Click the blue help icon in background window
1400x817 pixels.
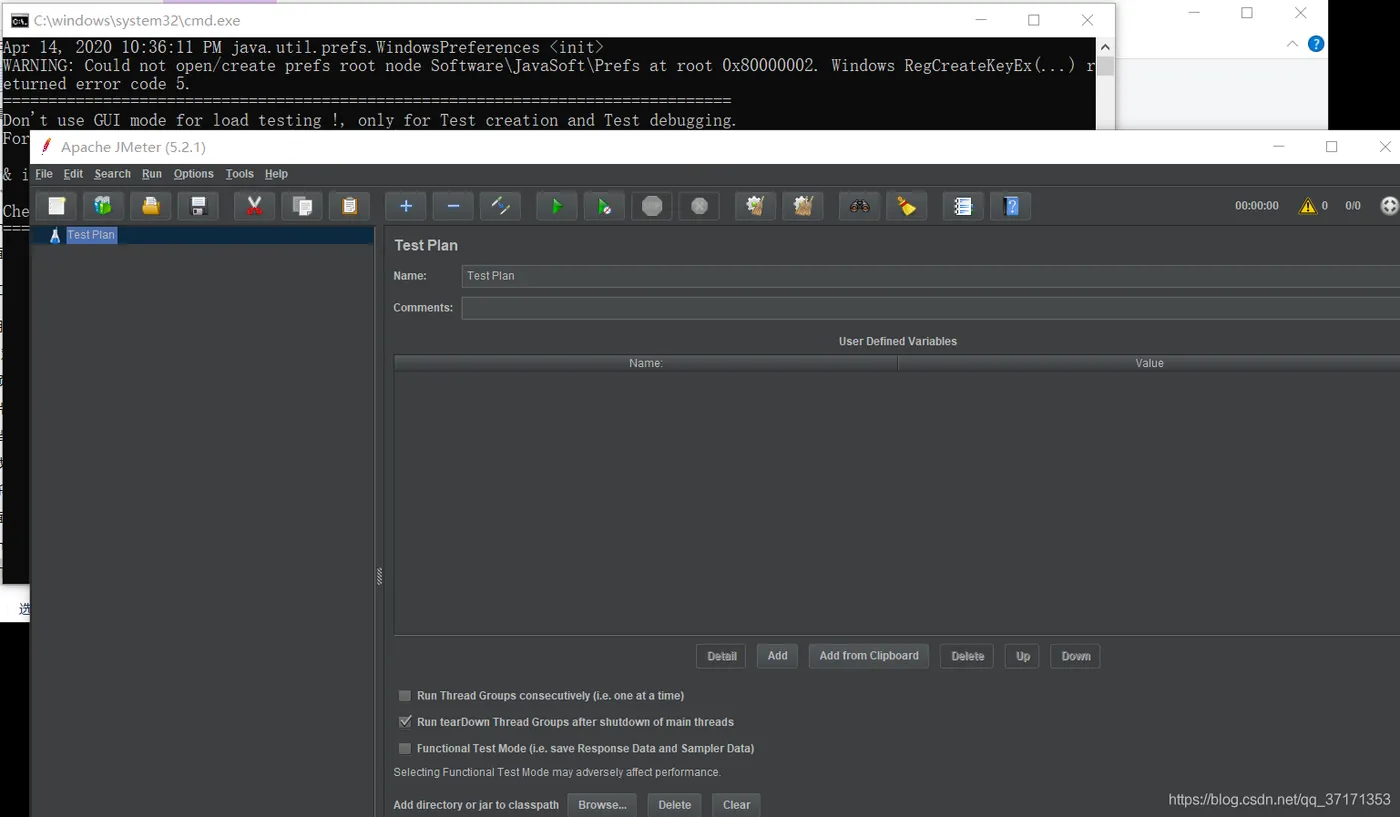point(1316,44)
